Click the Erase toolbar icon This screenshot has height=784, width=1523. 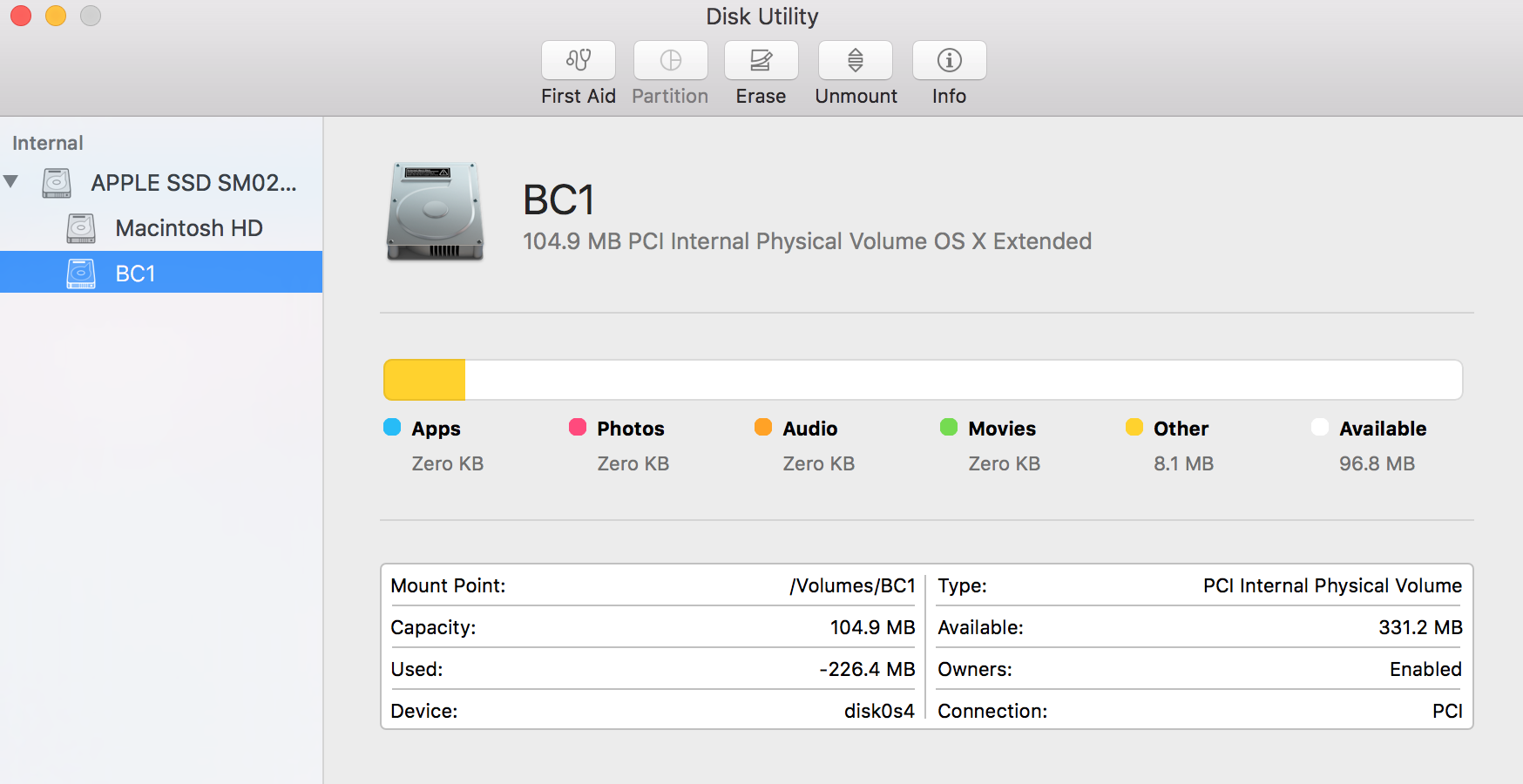pyautogui.click(x=760, y=60)
